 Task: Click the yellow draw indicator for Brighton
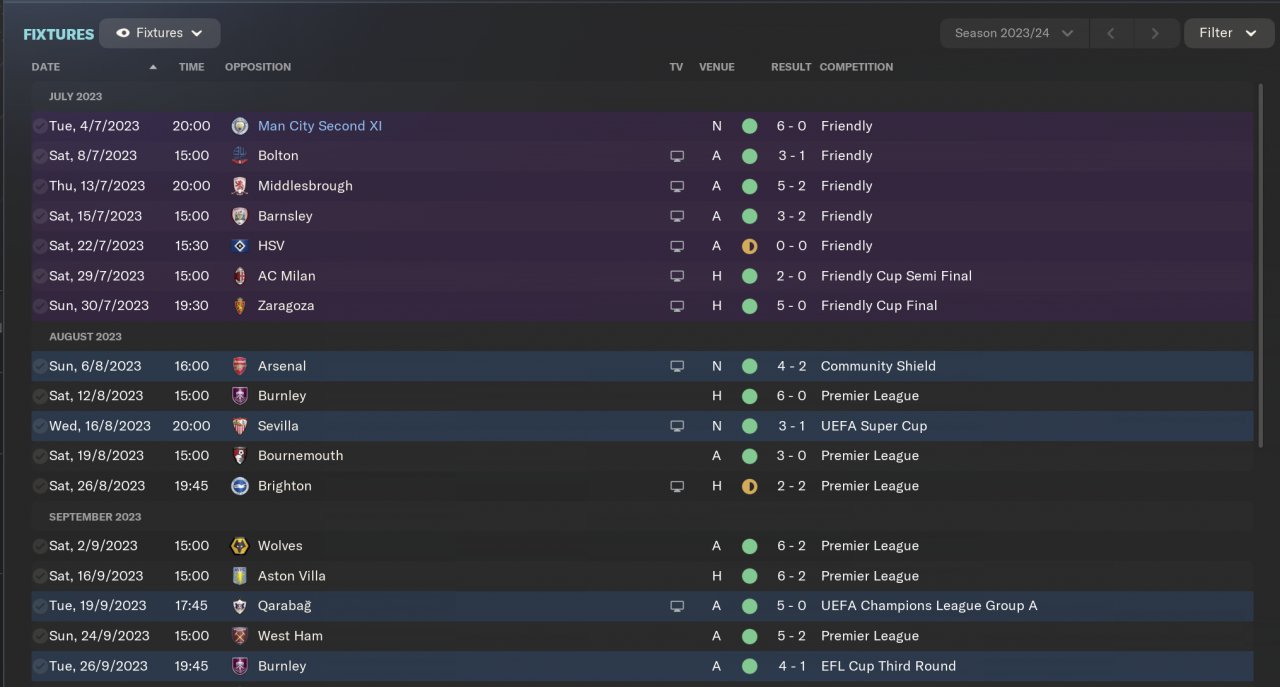tap(749, 486)
